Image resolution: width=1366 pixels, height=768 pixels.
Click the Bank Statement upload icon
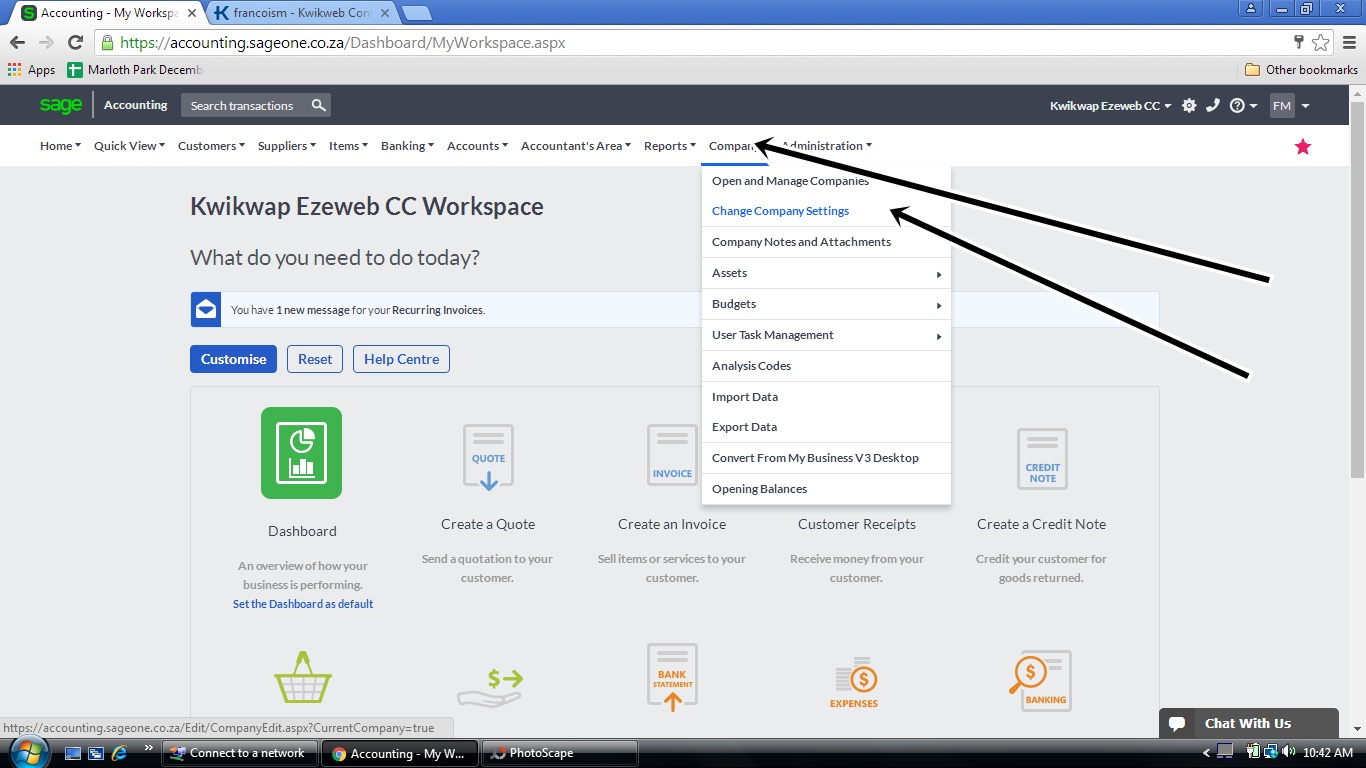point(672,678)
